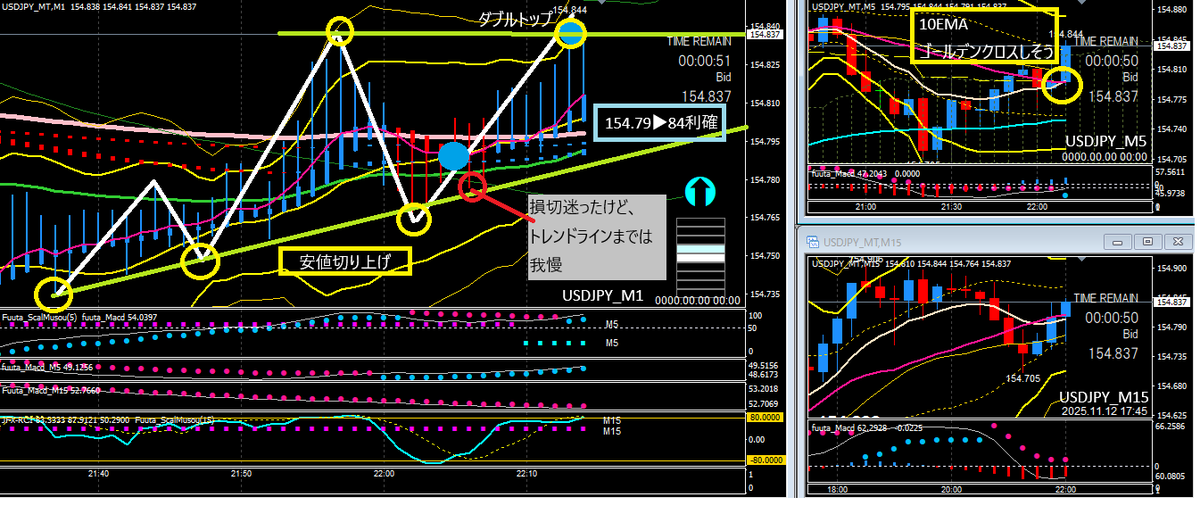Viewport: 1200px width, 514px height.
Task: Click the 80.0000 level value in RCI subwindow
Action: [764, 417]
